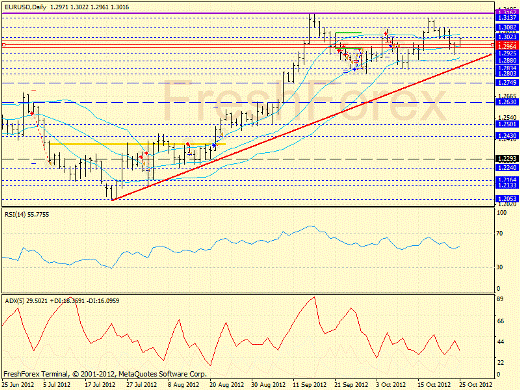Click the 3 Oct 2012 date label
This screenshot has height=390, width=520.
pyautogui.click(x=391, y=385)
